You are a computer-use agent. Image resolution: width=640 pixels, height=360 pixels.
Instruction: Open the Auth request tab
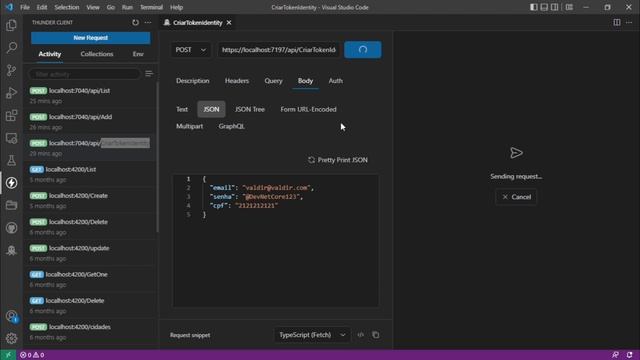point(336,81)
